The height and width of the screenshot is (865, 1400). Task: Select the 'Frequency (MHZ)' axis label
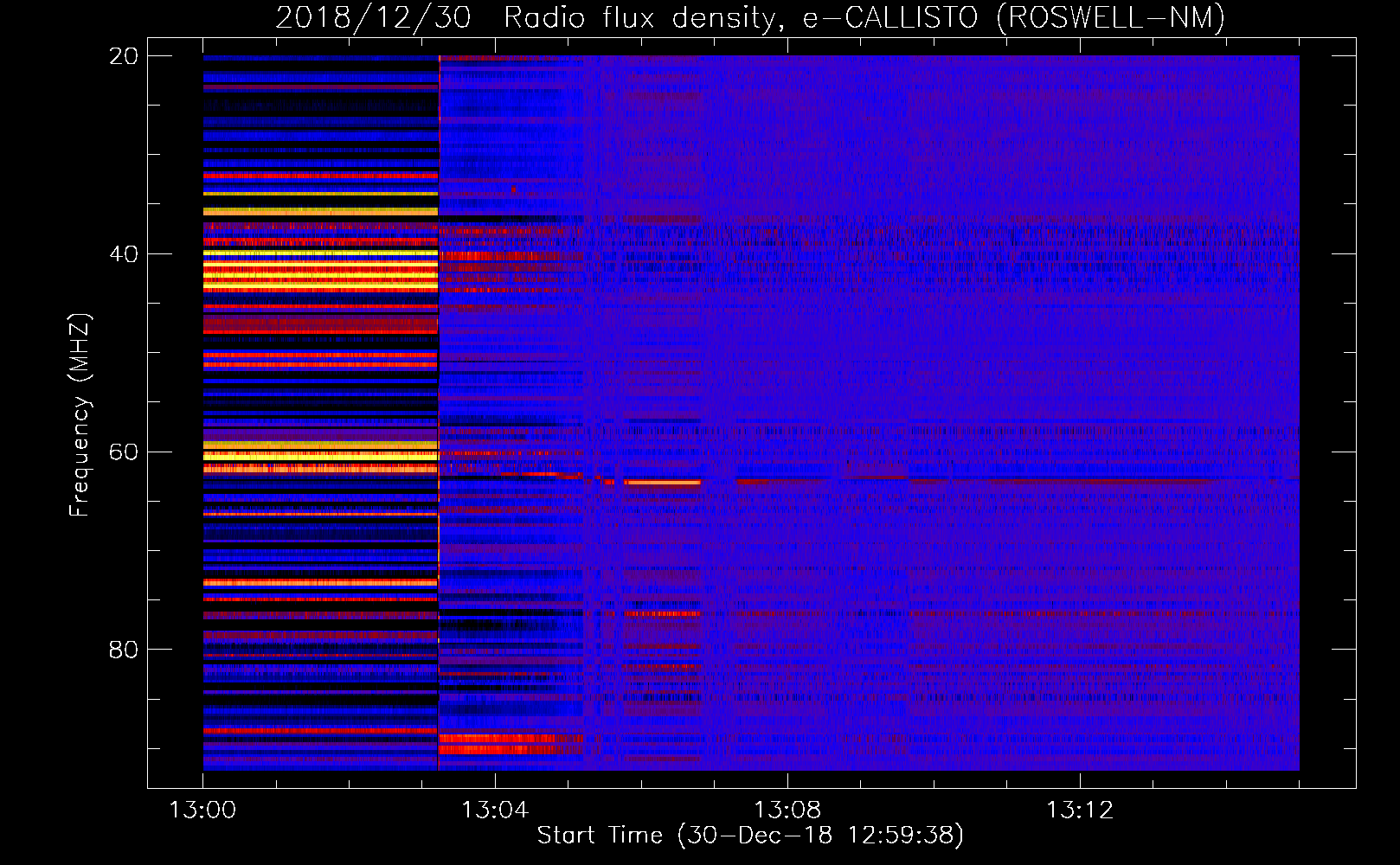[x=80, y=414]
